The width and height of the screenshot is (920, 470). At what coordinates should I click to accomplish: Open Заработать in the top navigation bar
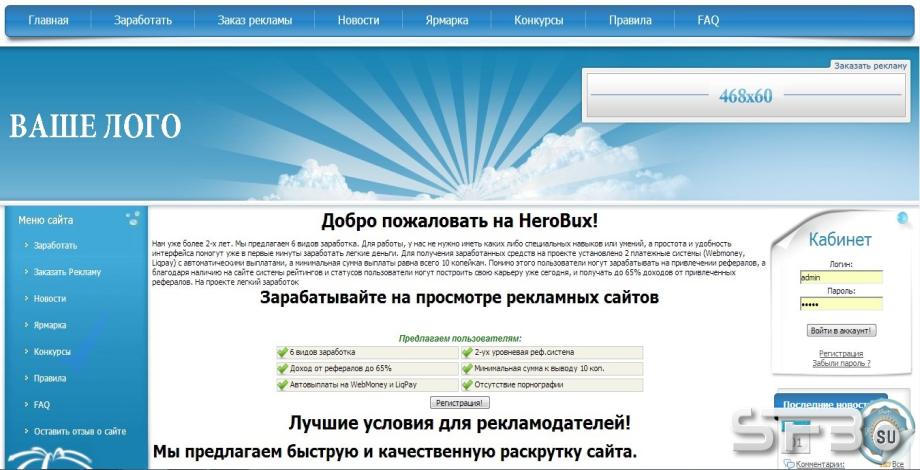tap(143, 20)
